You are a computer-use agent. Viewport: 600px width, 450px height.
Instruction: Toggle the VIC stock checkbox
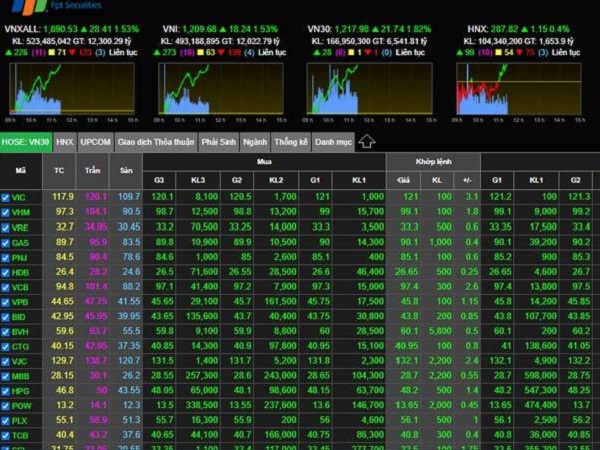[x=5, y=197]
